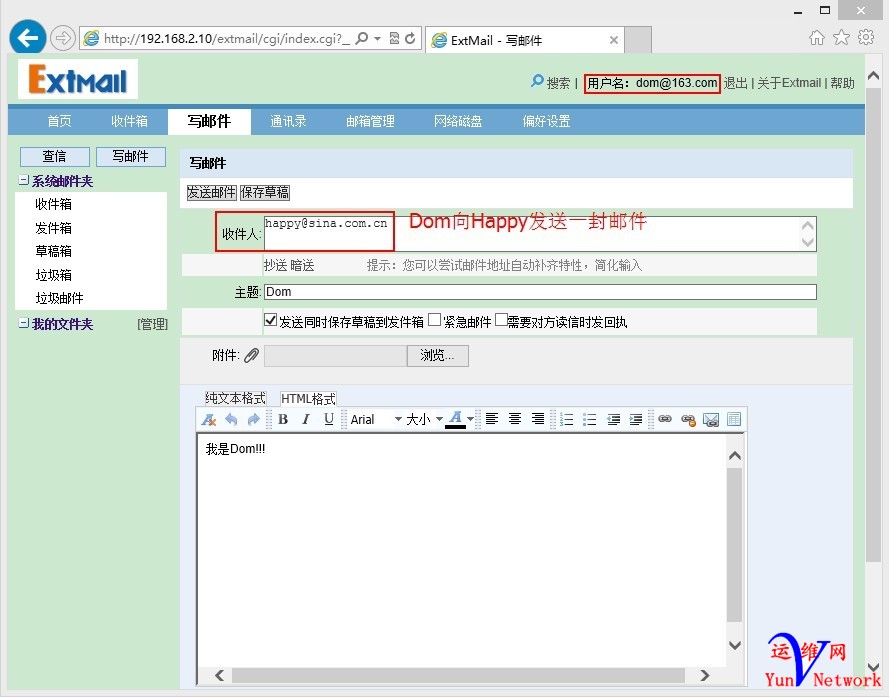The height and width of the screenshot is (697, 889).
Task: Switch to 纯文本格式 editor tab
Action: tap(235, 398)
